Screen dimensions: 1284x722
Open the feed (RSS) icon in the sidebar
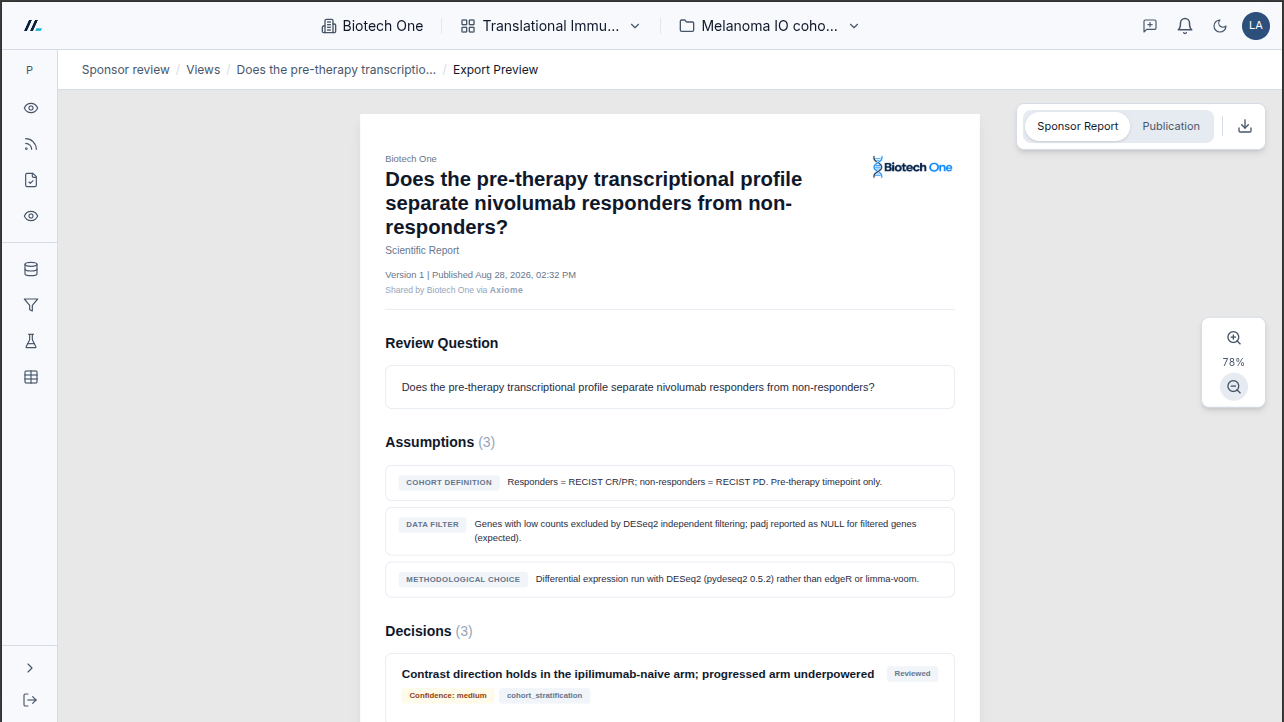coord(31,144)
